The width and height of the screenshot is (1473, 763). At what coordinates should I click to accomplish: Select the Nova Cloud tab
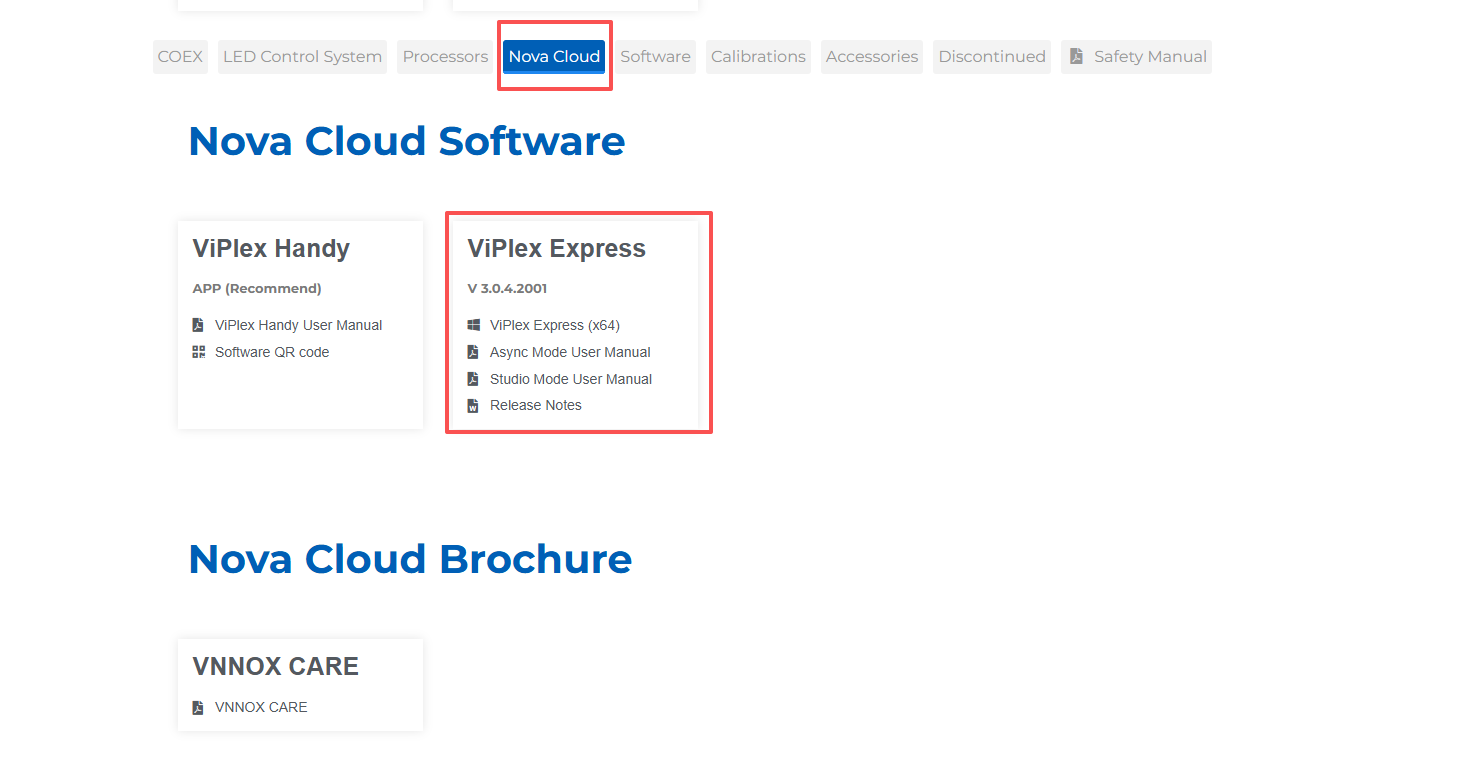pos(554,57)
